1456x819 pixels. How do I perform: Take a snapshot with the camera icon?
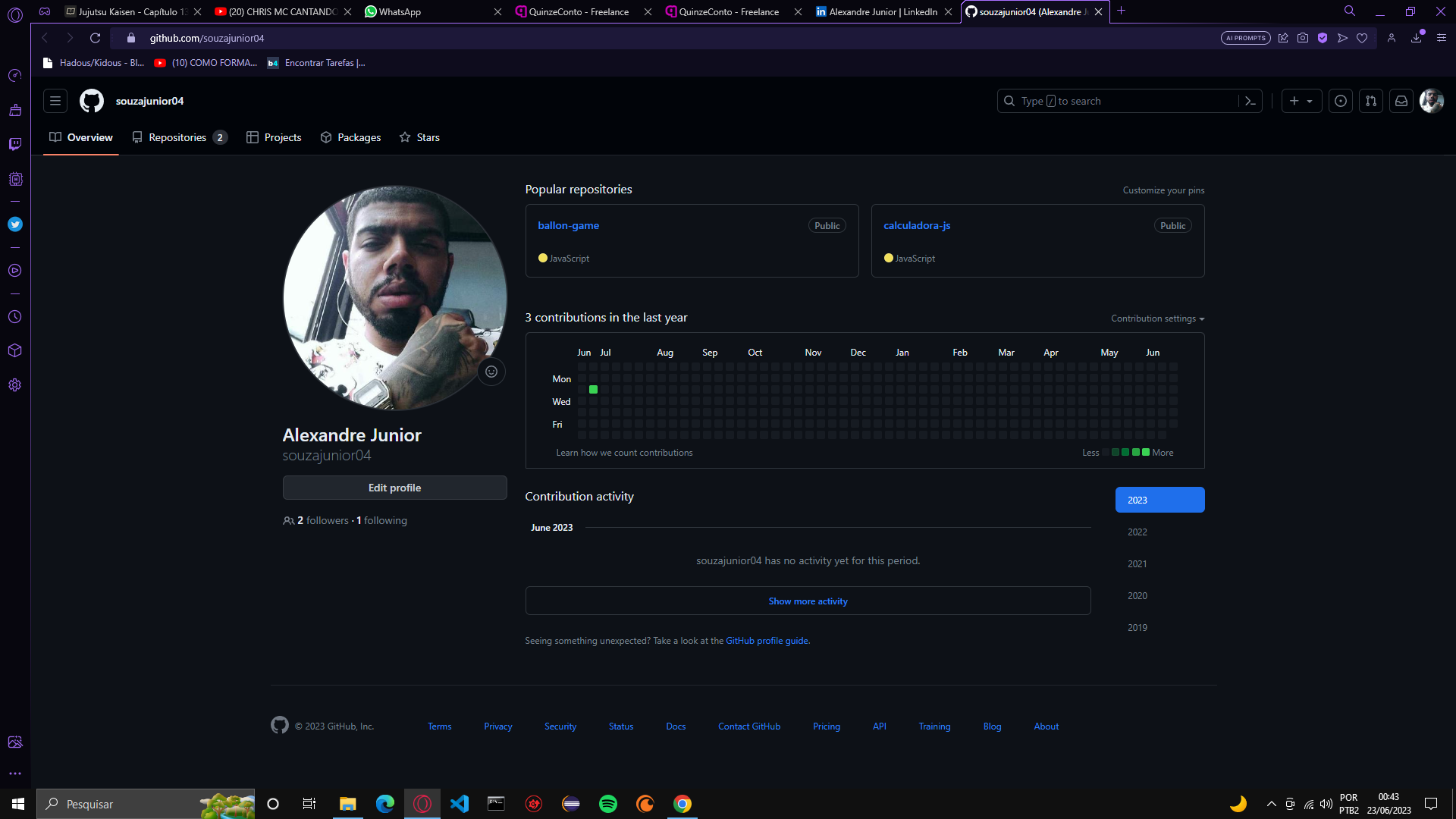coord(1303,38)
